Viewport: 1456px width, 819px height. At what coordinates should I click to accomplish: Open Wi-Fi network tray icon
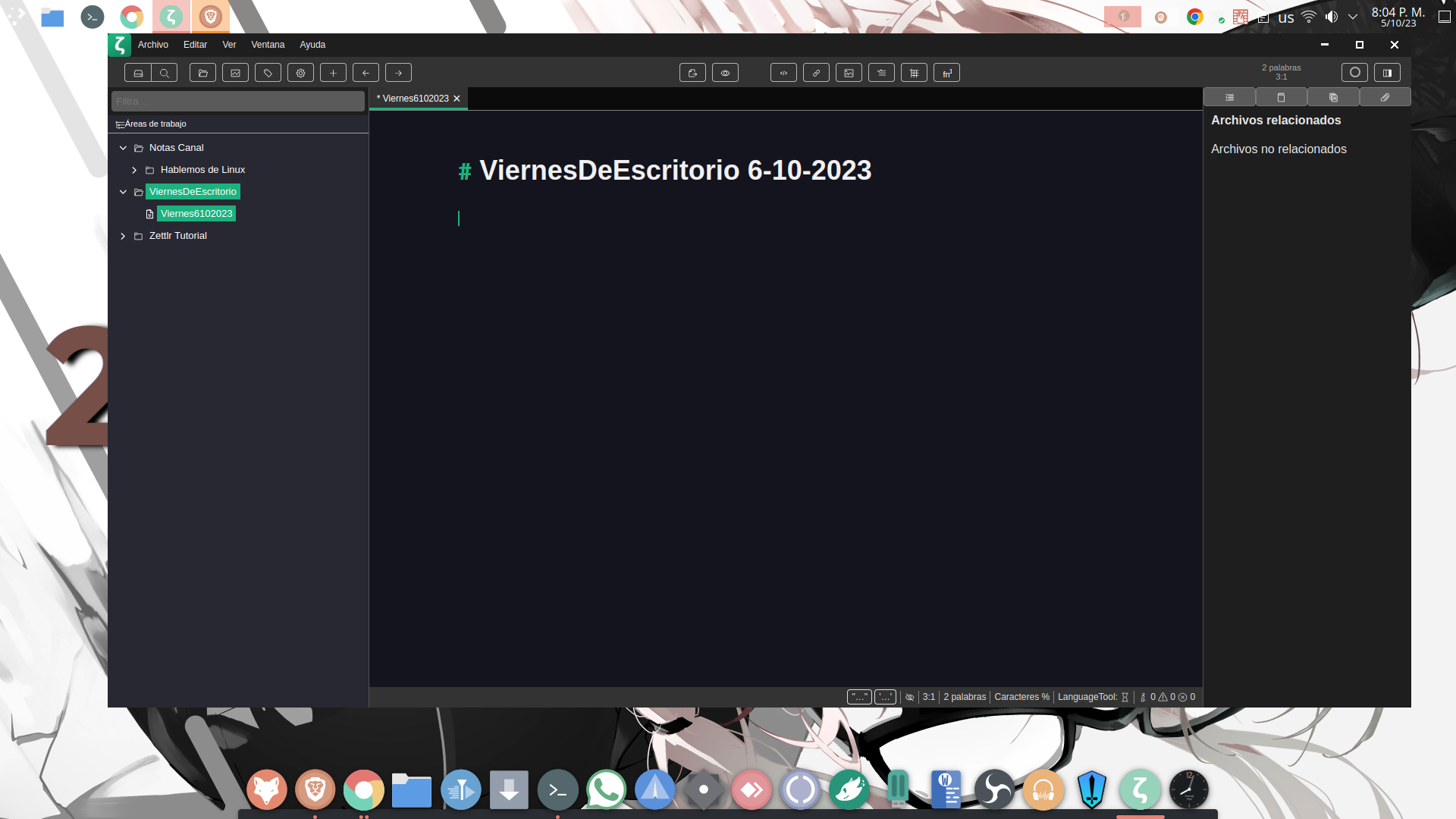coord(1309,17)
